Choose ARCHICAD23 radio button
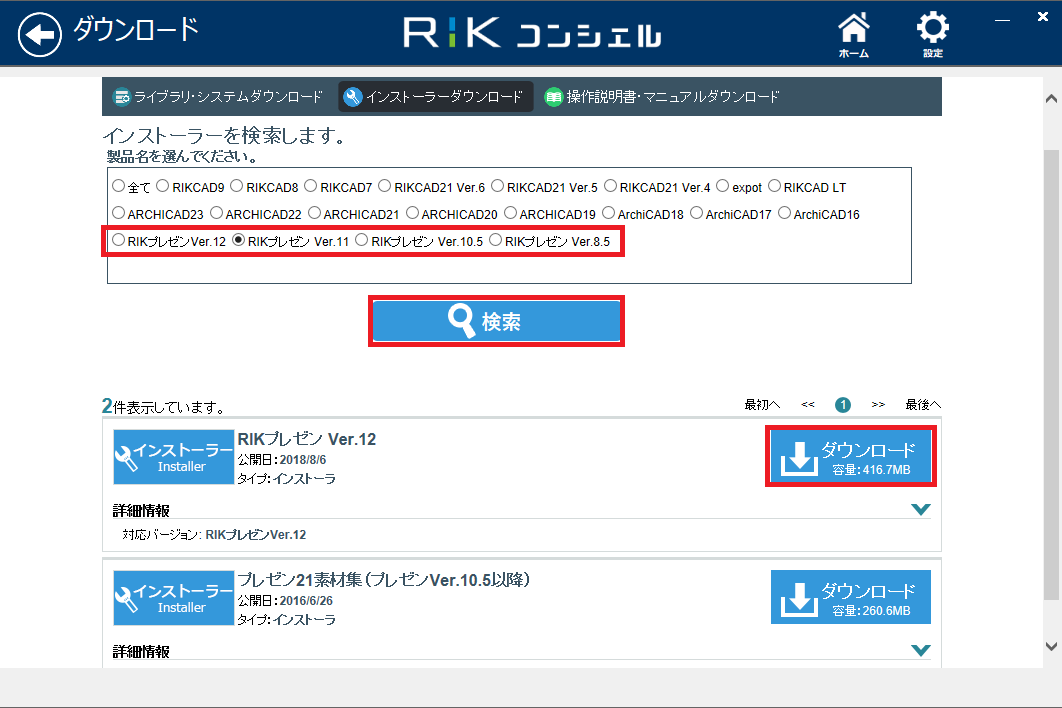The height and width of the screenshot is (708, 1062). [119, 213]
